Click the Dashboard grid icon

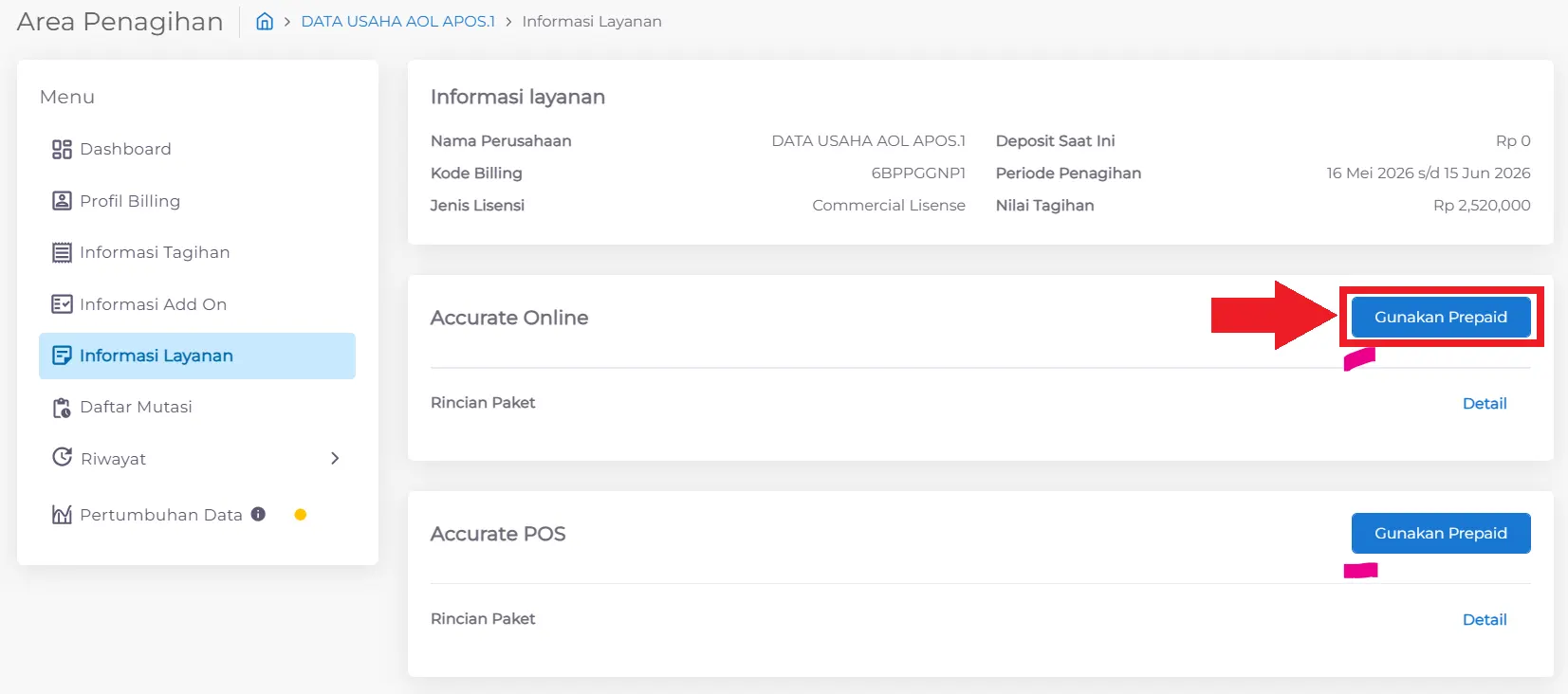coord(62,149)
